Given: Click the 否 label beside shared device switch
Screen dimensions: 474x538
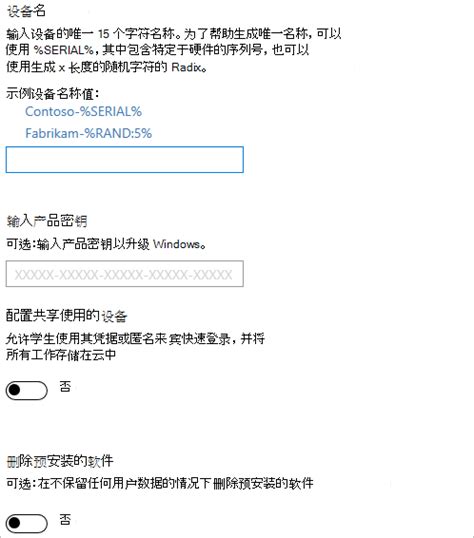Looking at the screenshot, I should (x=65, y=387).
